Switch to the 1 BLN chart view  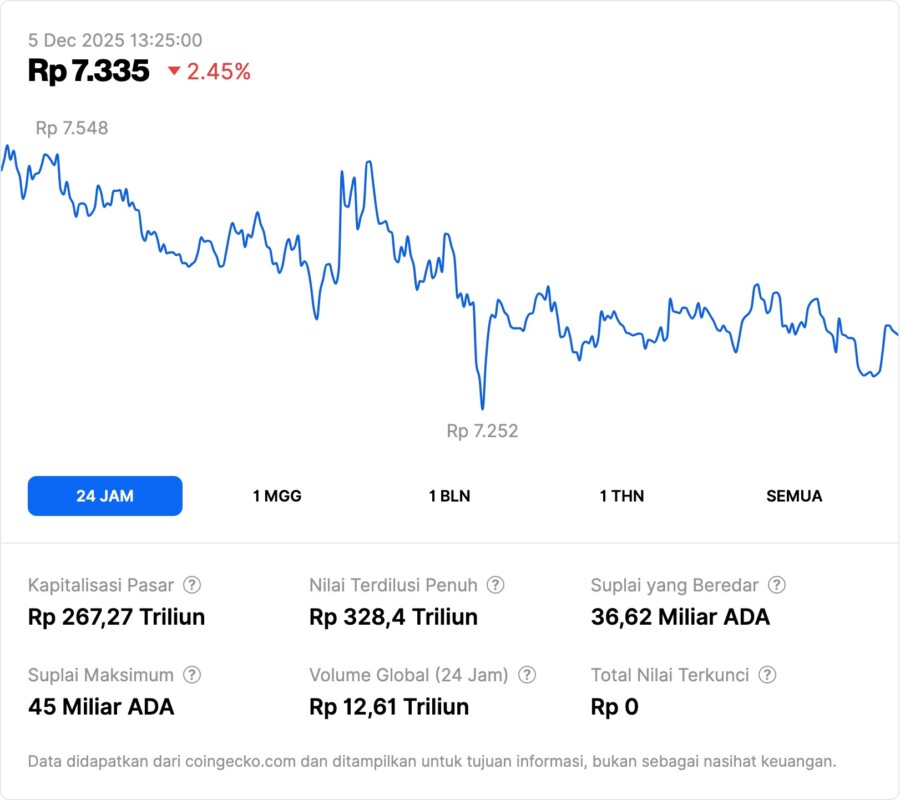pyautogui.click(x=449, y=495)
